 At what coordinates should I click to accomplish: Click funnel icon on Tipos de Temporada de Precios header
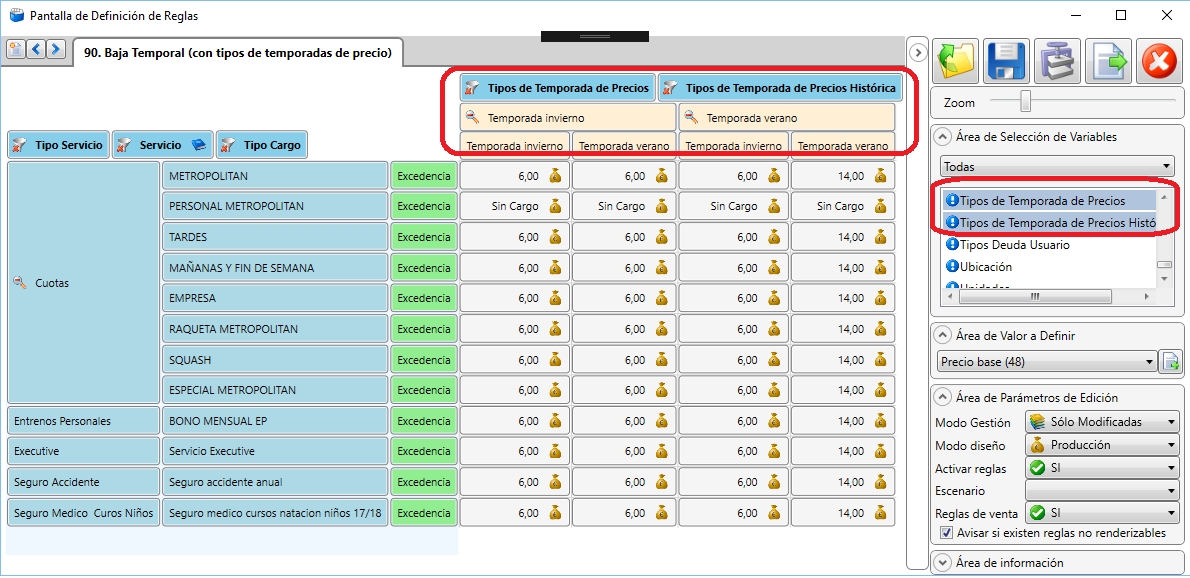coord(472,88)
